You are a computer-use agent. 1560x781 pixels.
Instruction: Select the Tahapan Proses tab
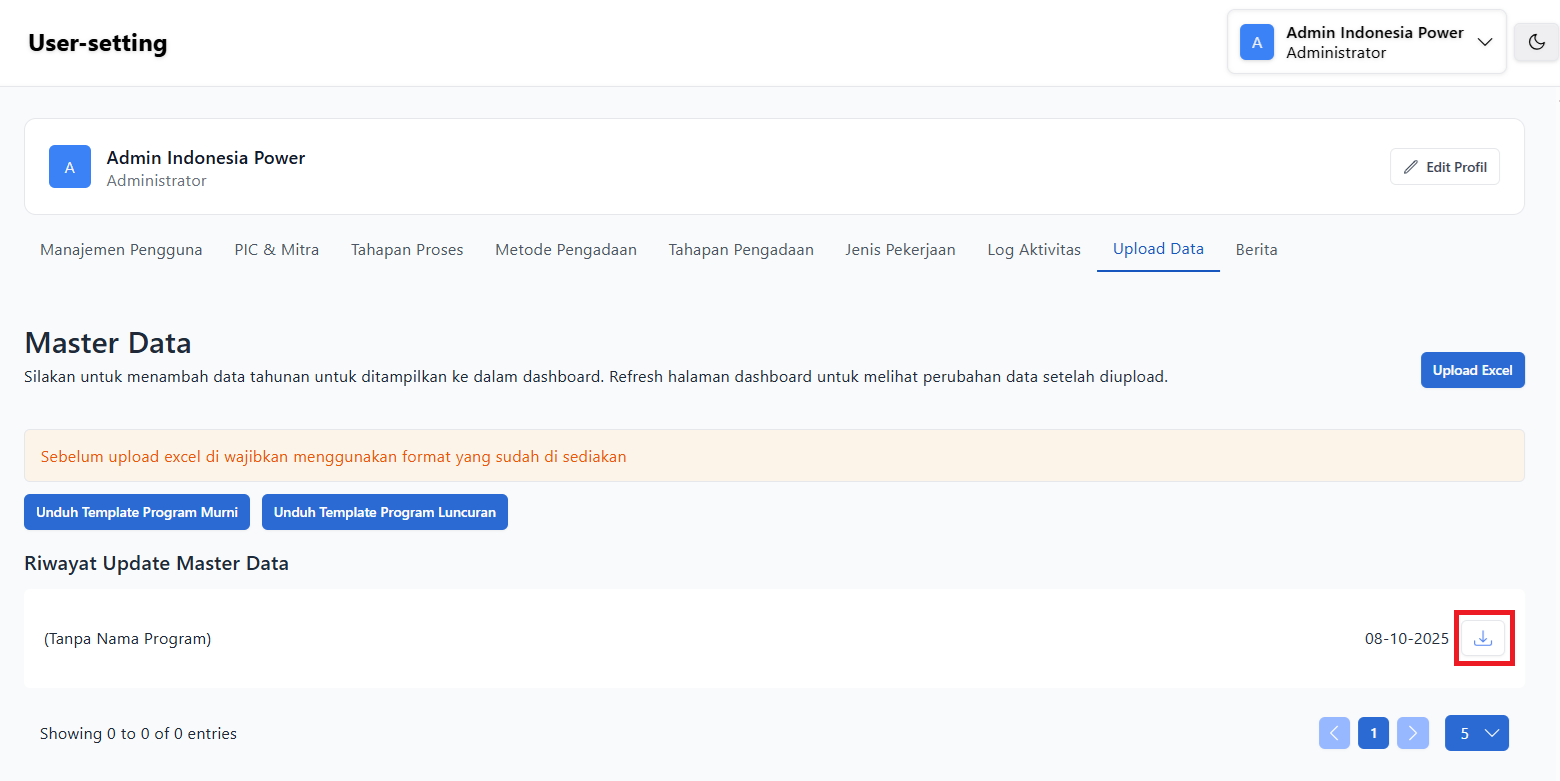pyautogui.click(x=407, y=250)
